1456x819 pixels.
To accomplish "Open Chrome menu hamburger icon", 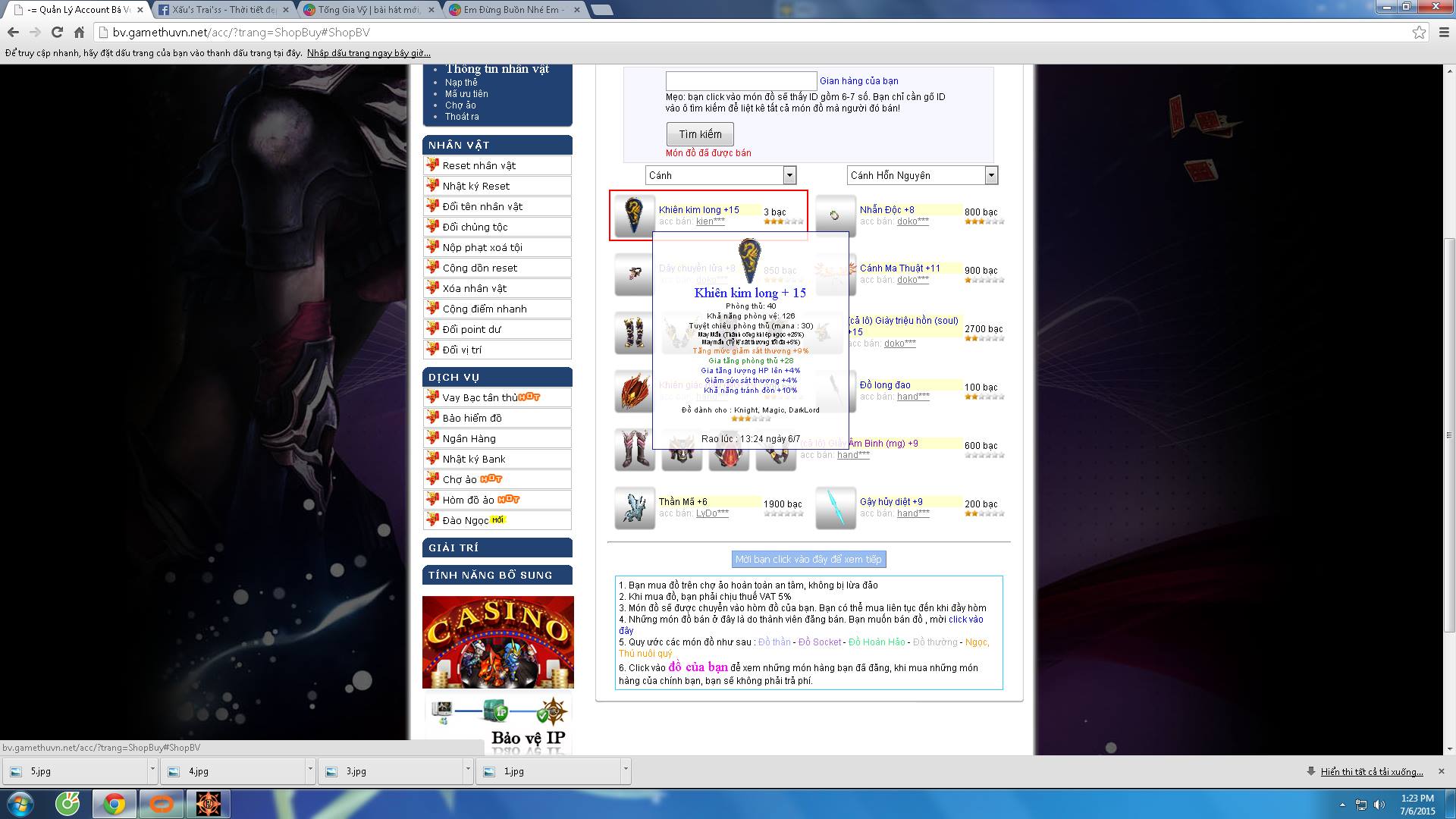I will click(1444, 33).
